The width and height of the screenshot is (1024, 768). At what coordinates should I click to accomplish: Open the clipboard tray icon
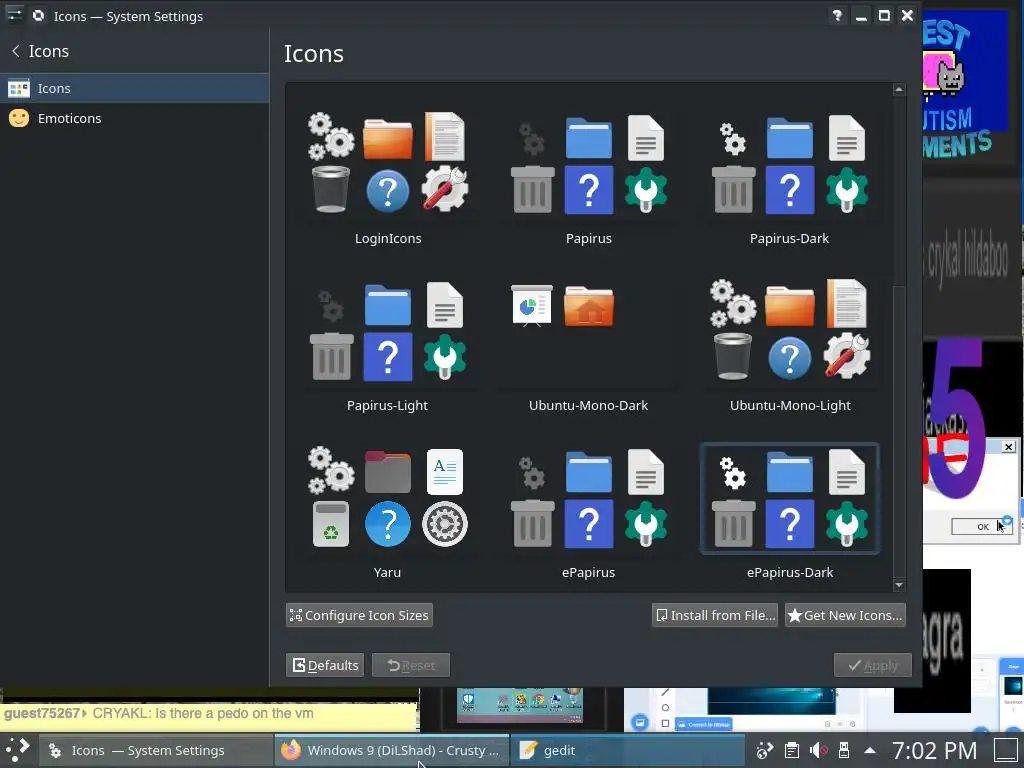pos(792,750)
